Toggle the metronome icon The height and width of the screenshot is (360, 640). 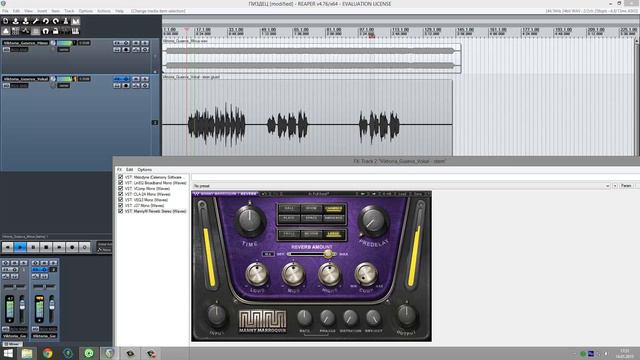[x=66, y=21]
